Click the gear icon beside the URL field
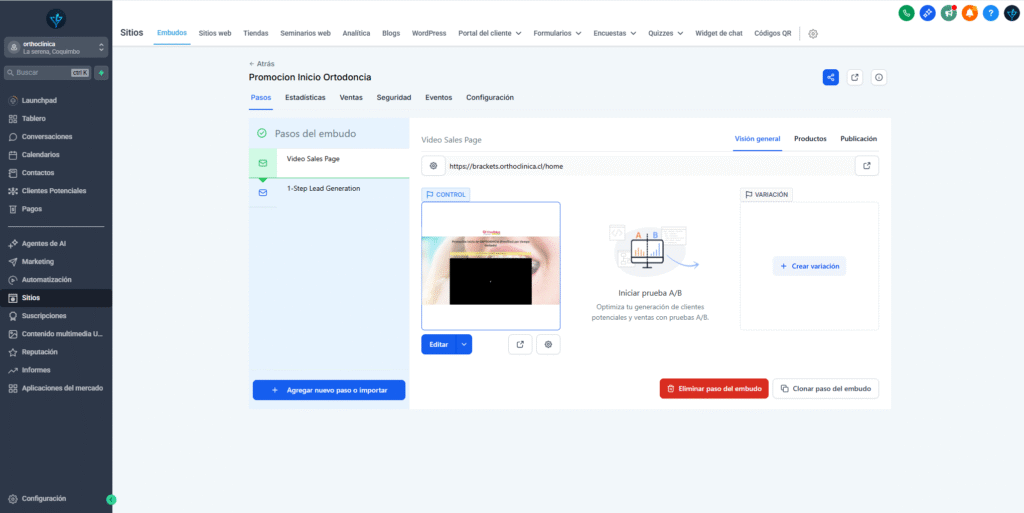 [x=433, y=166]
